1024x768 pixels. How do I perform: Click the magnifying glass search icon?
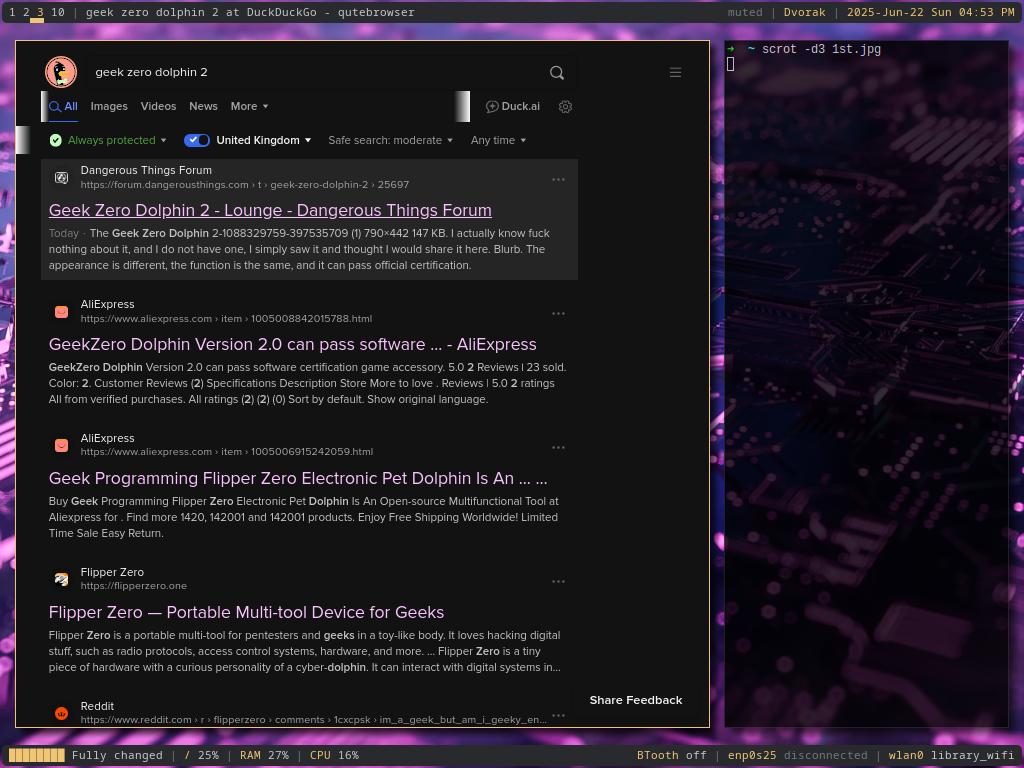pyautogui.click(x=556, y=72)
